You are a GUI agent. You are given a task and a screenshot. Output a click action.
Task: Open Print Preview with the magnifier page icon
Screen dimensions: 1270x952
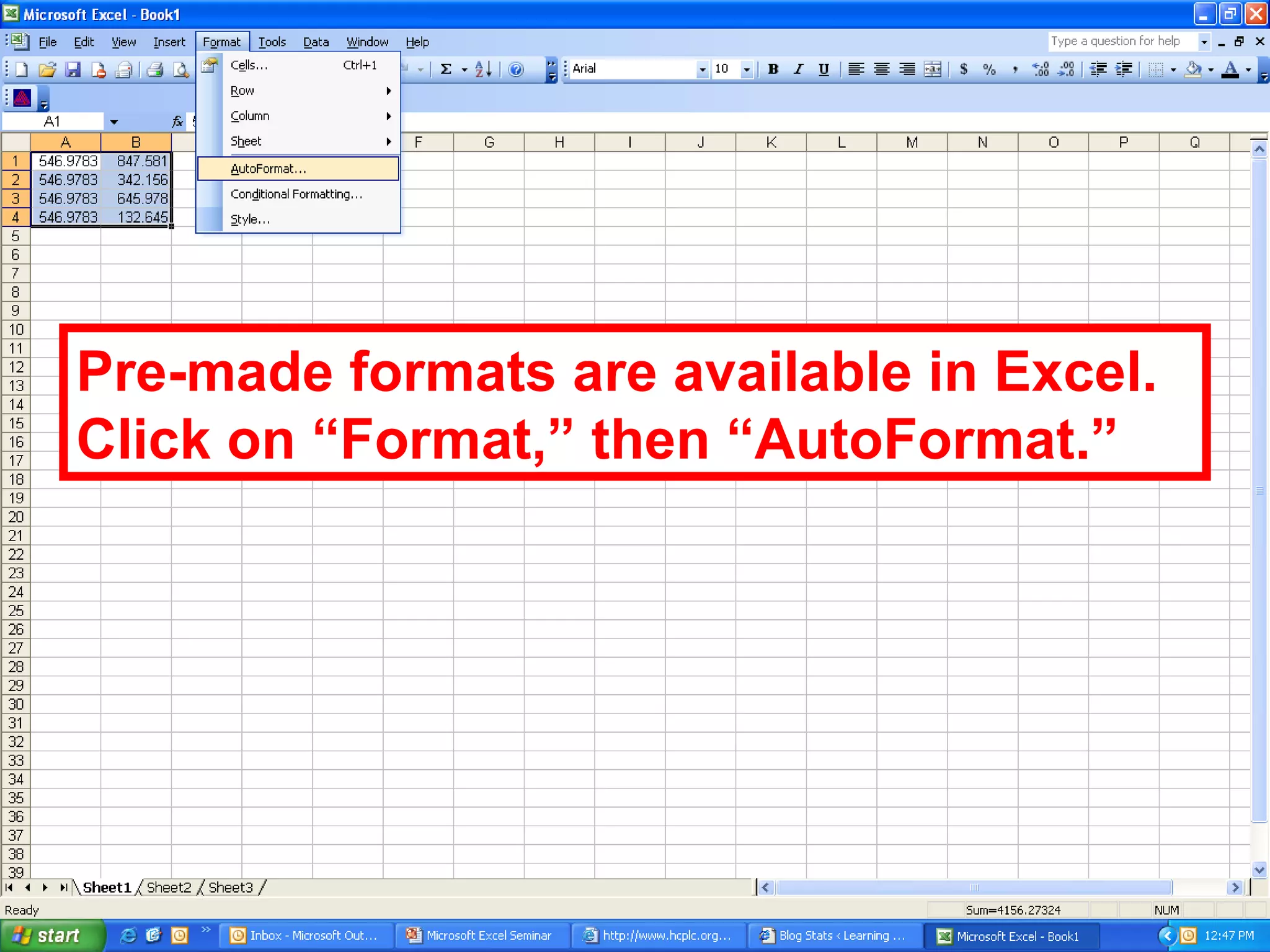tap(180, 69)
